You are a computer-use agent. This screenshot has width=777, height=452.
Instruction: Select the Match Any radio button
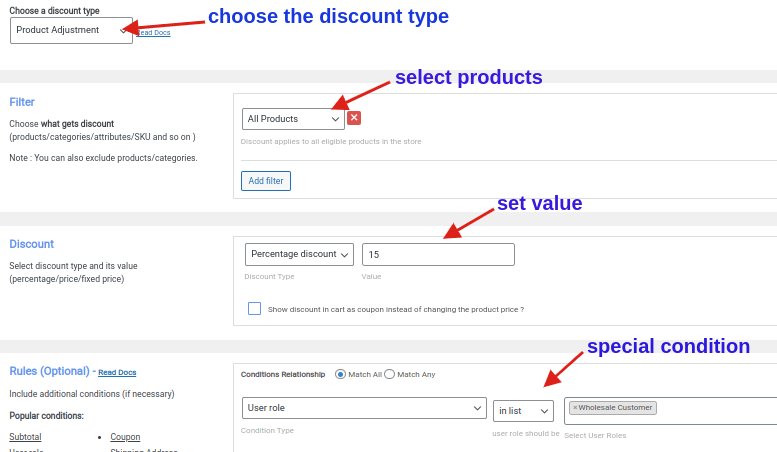pyautogui.click(x=390, y=374)
